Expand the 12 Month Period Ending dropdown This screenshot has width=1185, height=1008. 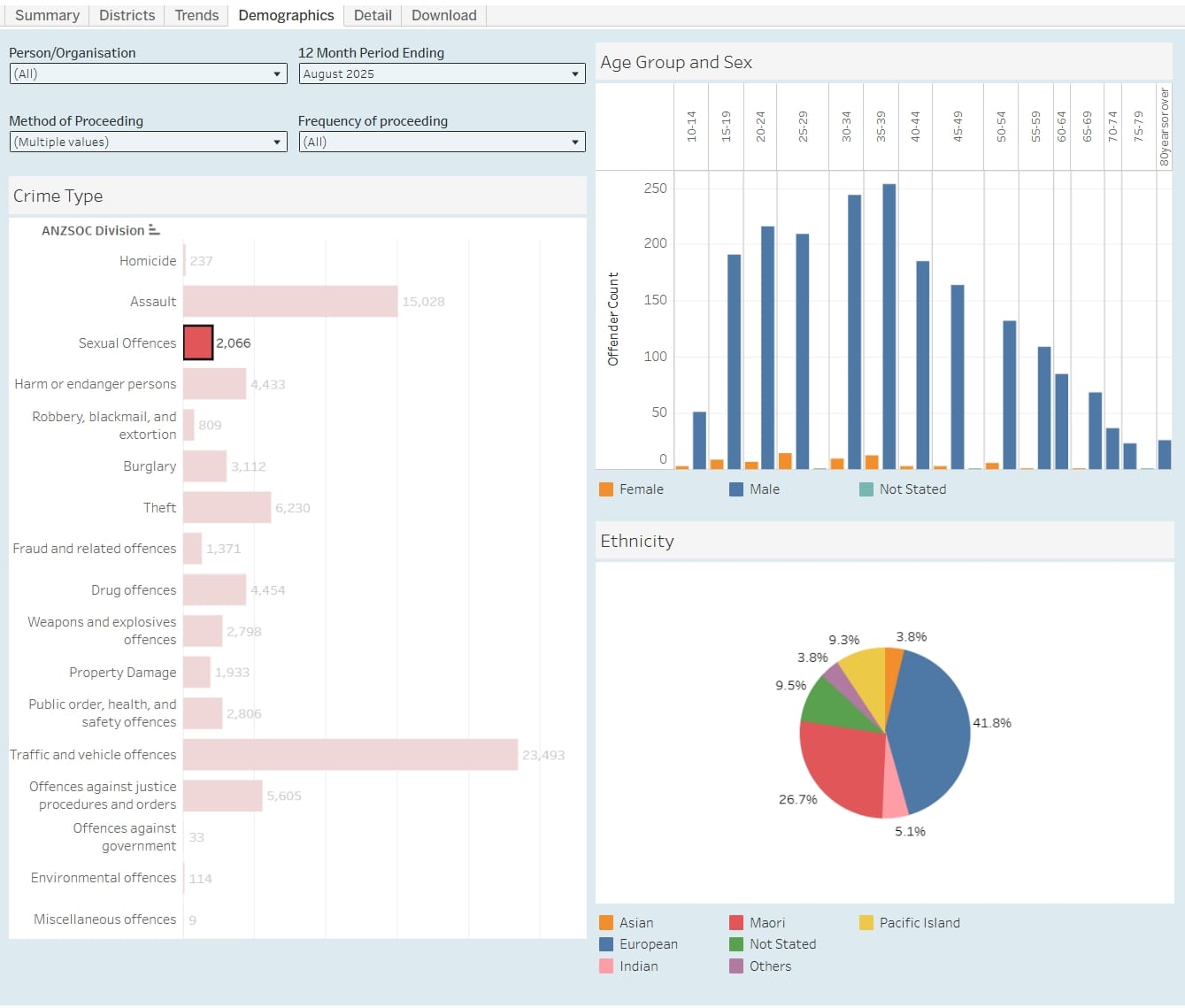point(442,74)
